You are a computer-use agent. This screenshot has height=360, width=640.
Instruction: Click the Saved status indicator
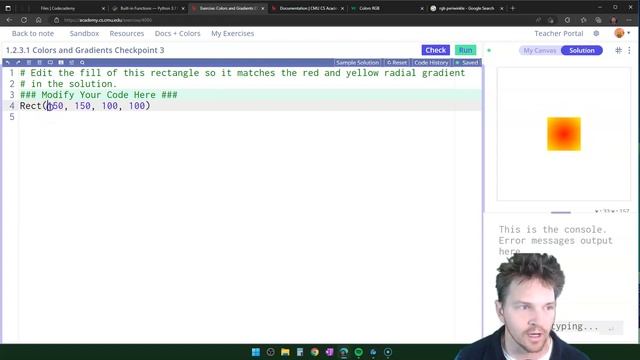coord(467,62)
